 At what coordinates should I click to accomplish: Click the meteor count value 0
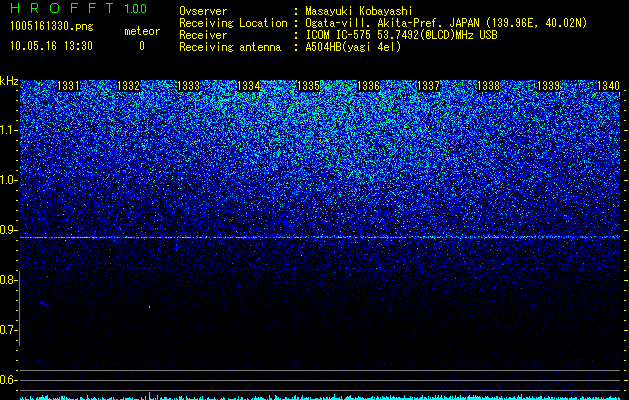142,46
